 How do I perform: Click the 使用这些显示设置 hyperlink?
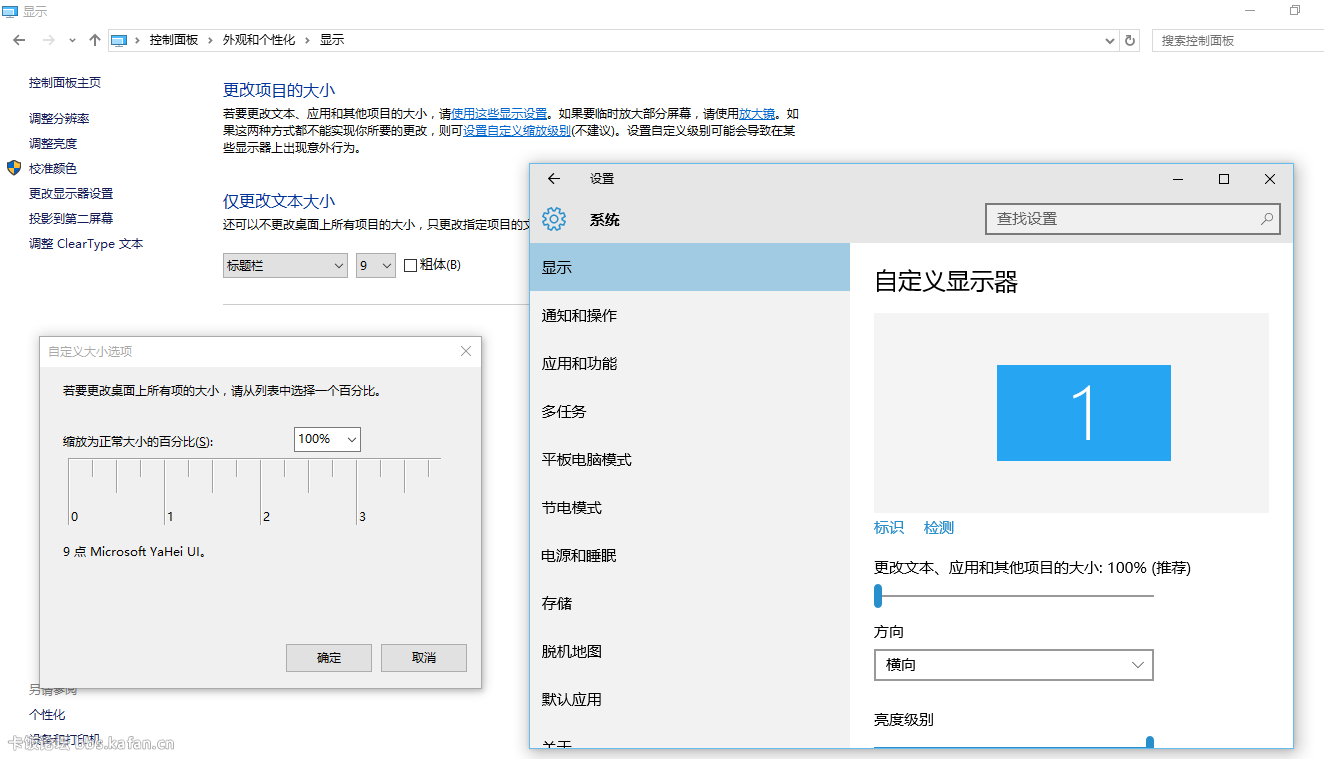[499, 114]
